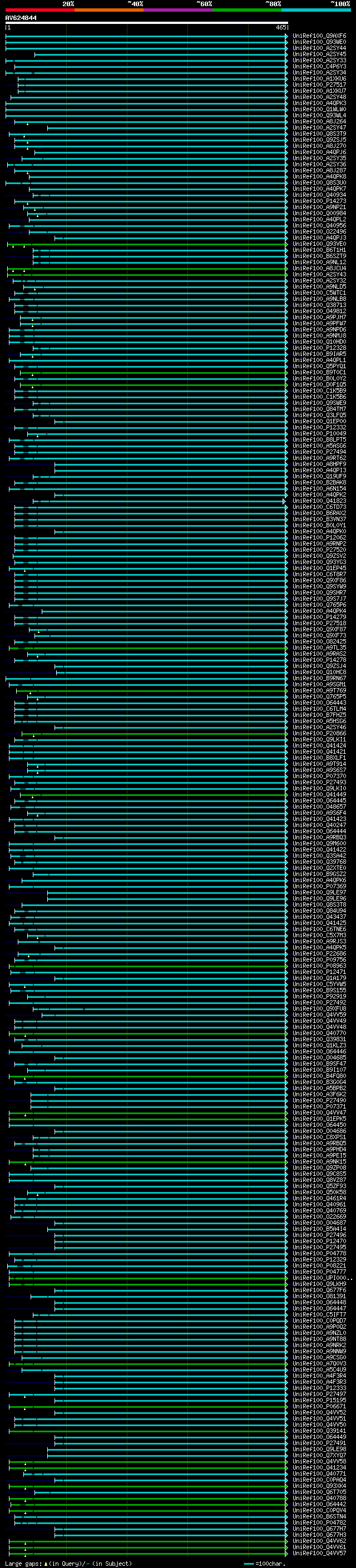
Task: Select label UniRef100_Q93VE0
Action: pos(319,244)
